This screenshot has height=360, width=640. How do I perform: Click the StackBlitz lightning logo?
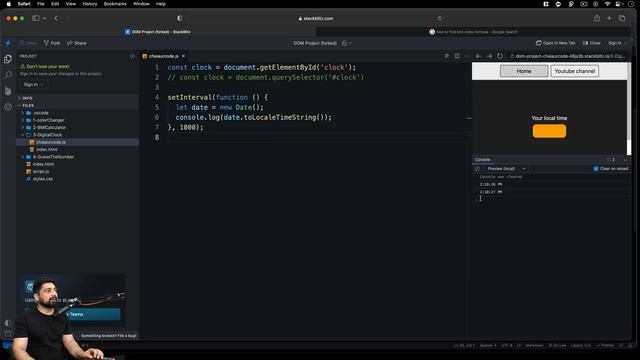pos(8,43)
